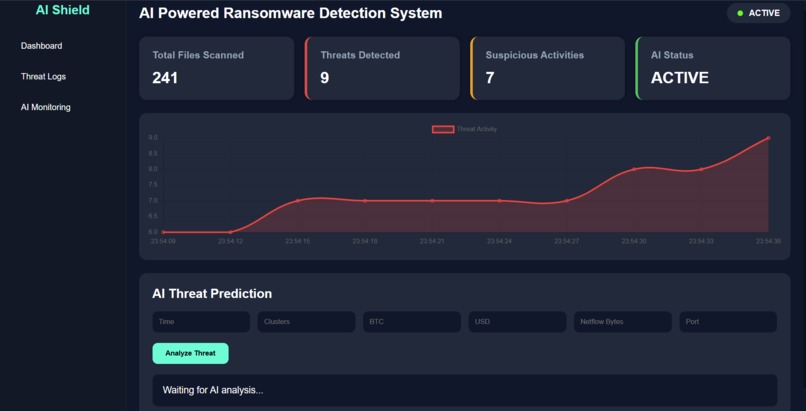Focus the Clusters input field

[x=306, y=322]
